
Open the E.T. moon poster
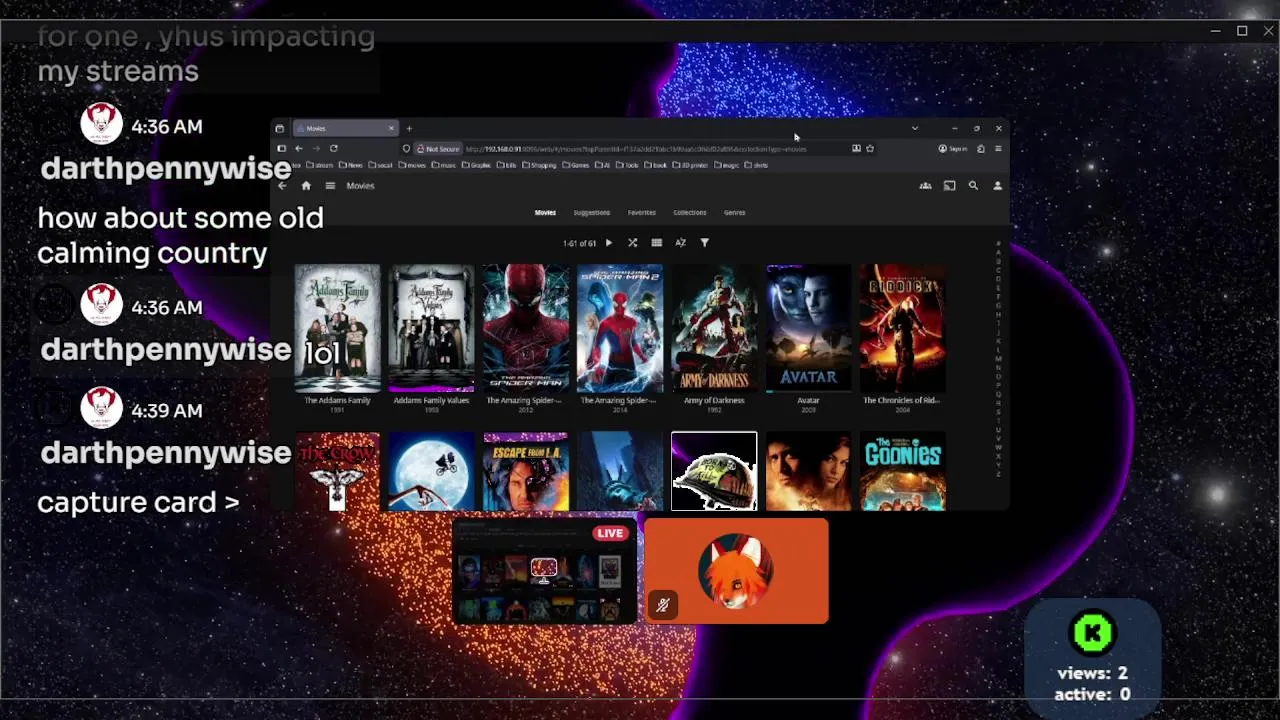point(431,471)
